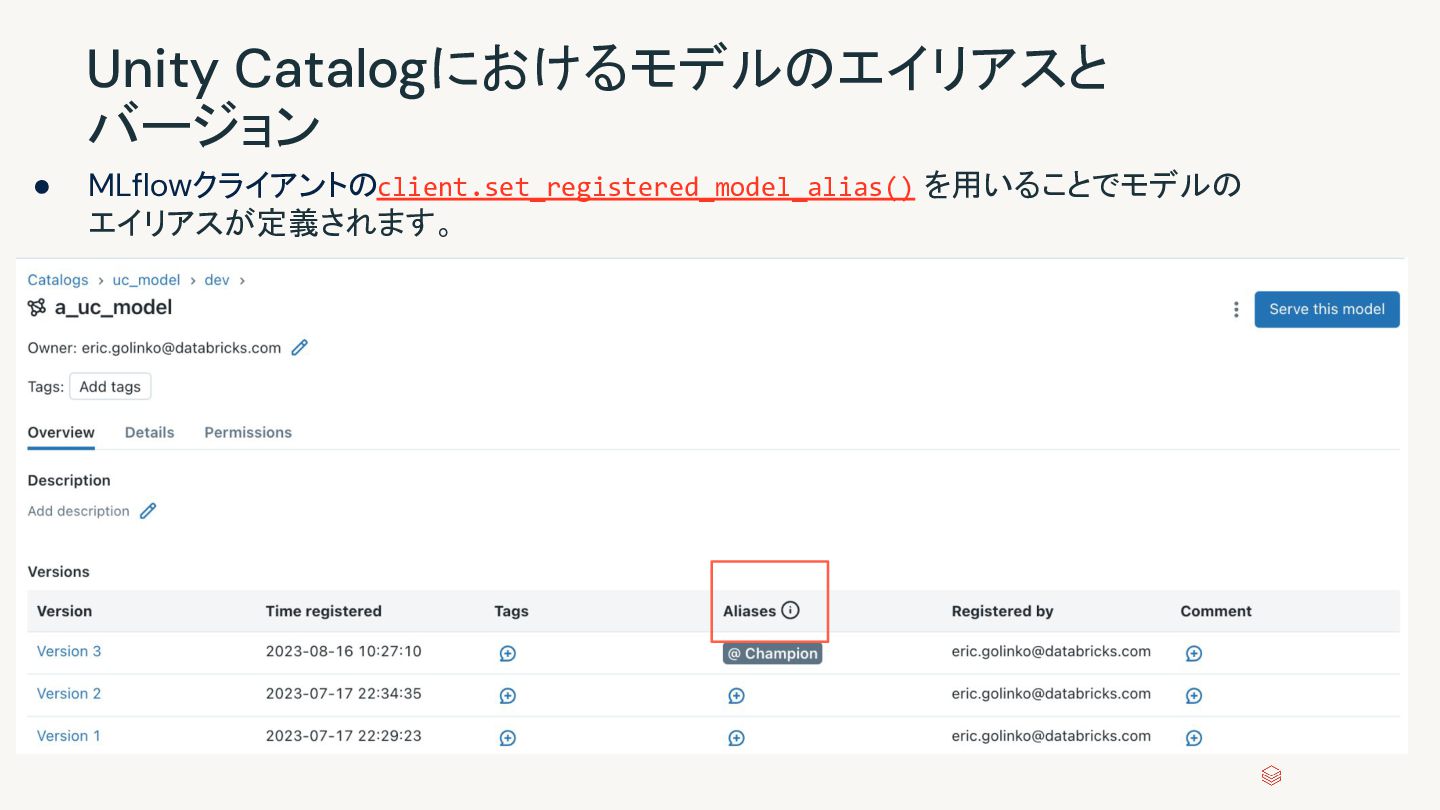Screen dimensions: 1440x810
Task: Click the Serve this model button
Action: click(1327, 309)
